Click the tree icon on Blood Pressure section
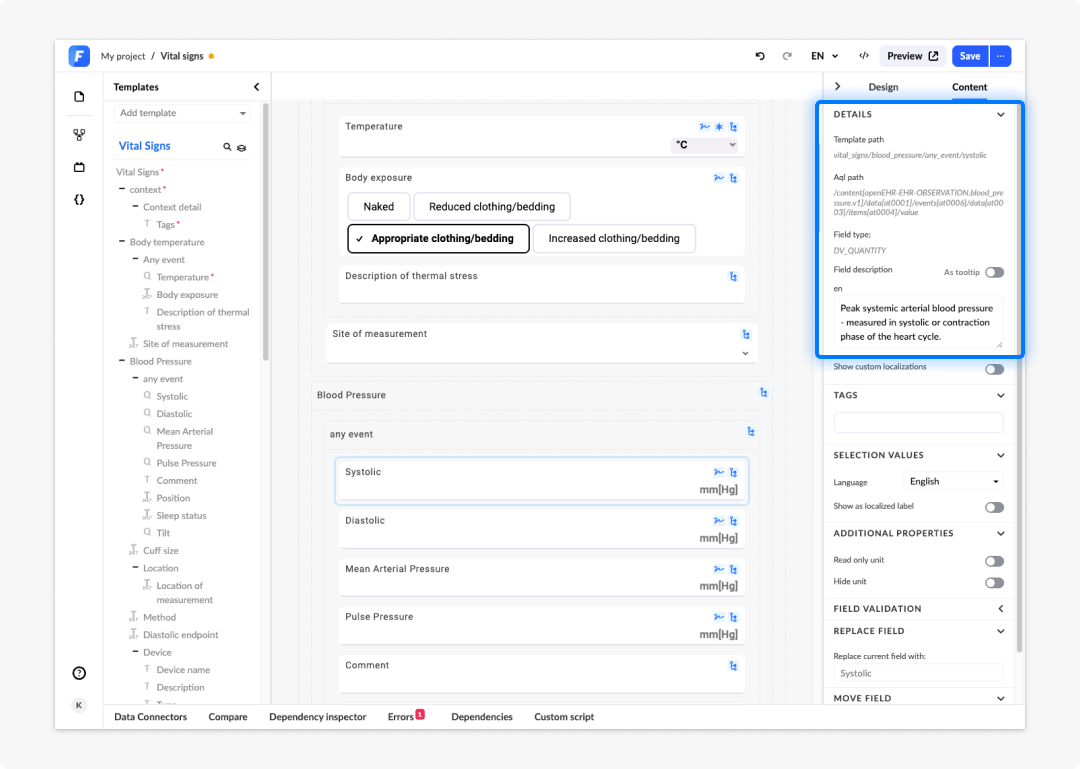Image resolution: width=1080 pixels, height=769 pixels. pos(763,392)
